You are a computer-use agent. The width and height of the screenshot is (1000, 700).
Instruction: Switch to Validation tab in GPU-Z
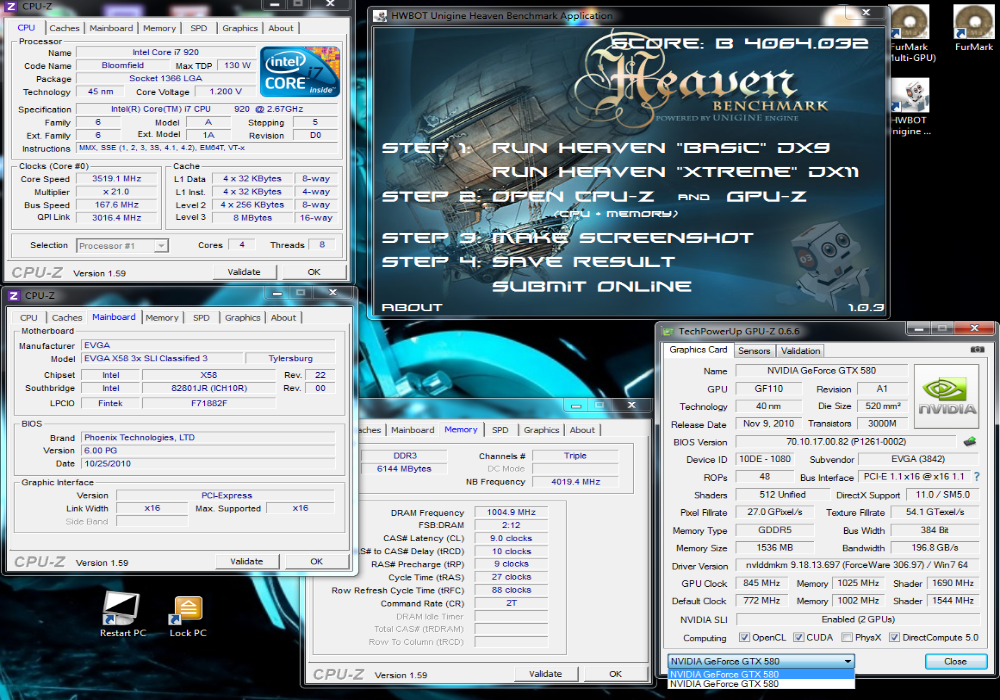coord(800,351)
